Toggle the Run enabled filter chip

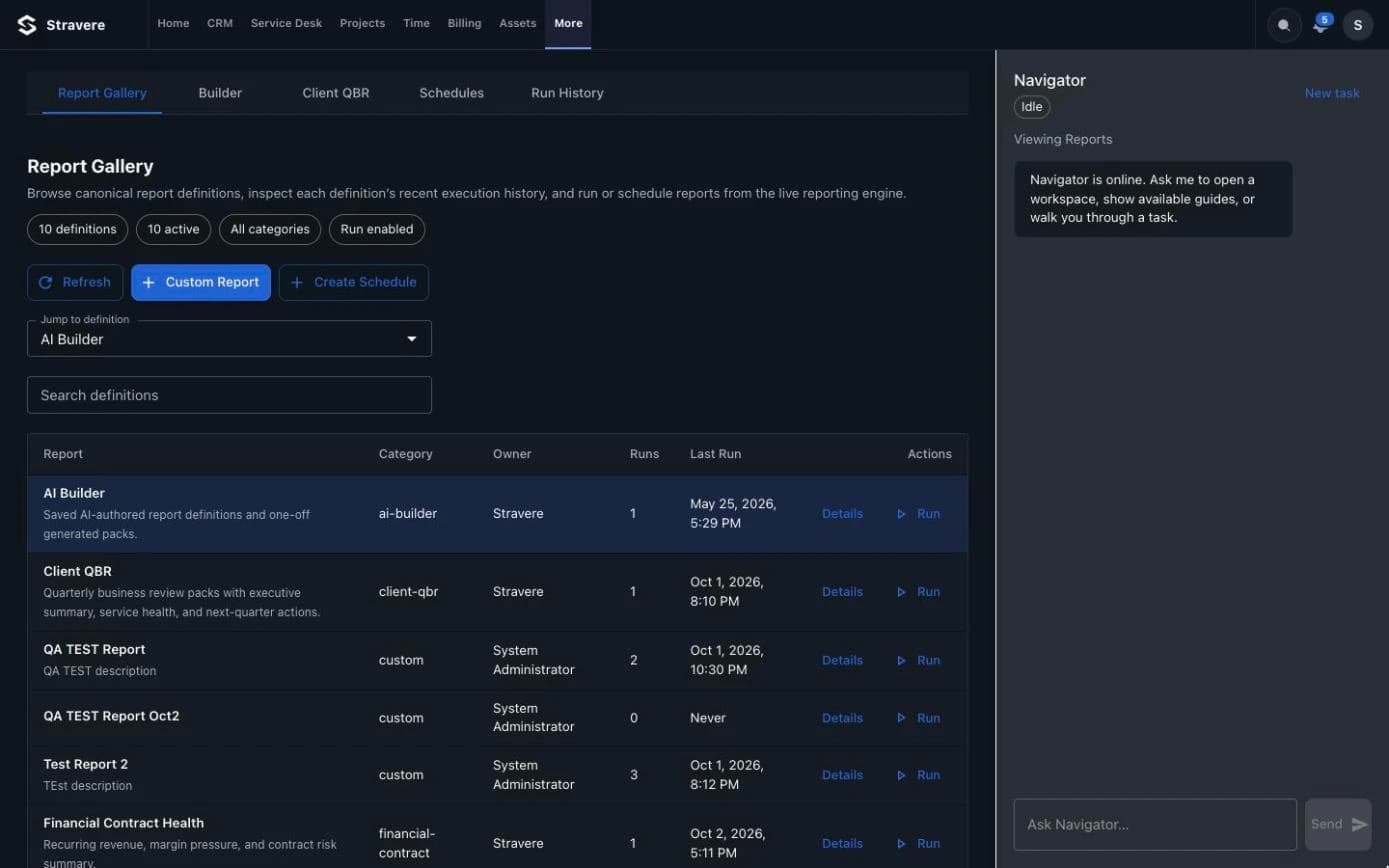coord(377,229)
